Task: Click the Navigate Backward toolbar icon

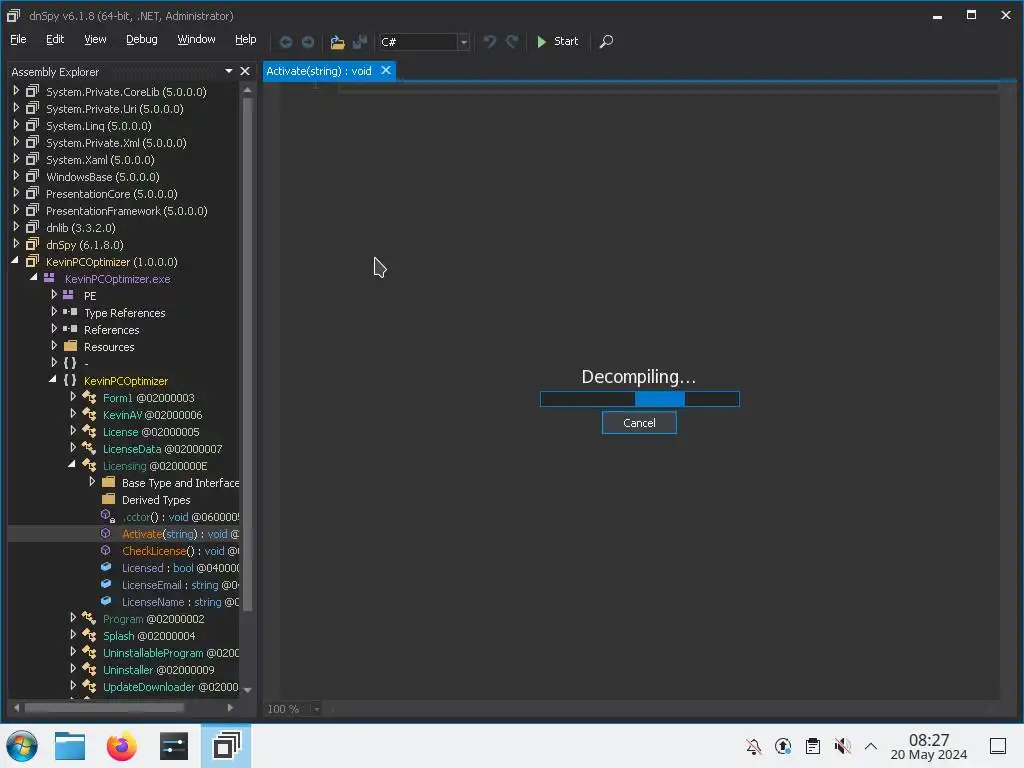Action: click(x=285, y=42)
